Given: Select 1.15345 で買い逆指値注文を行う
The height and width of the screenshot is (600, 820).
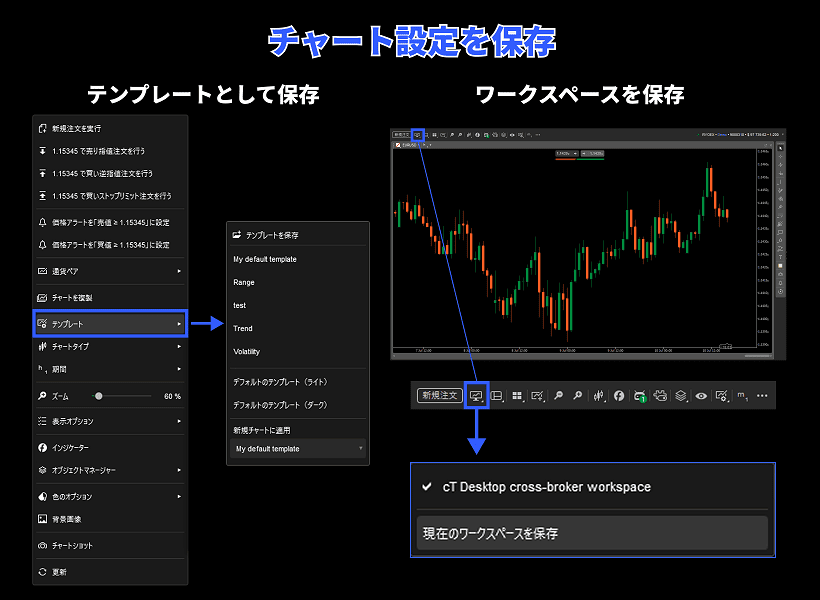Looking at the screenshot, I should pos(110,173).
